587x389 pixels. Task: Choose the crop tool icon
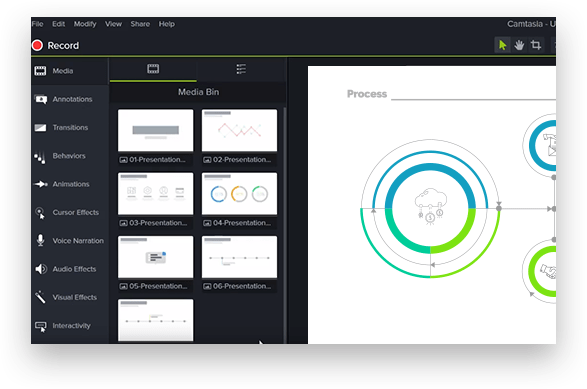(x=536, y=45)
